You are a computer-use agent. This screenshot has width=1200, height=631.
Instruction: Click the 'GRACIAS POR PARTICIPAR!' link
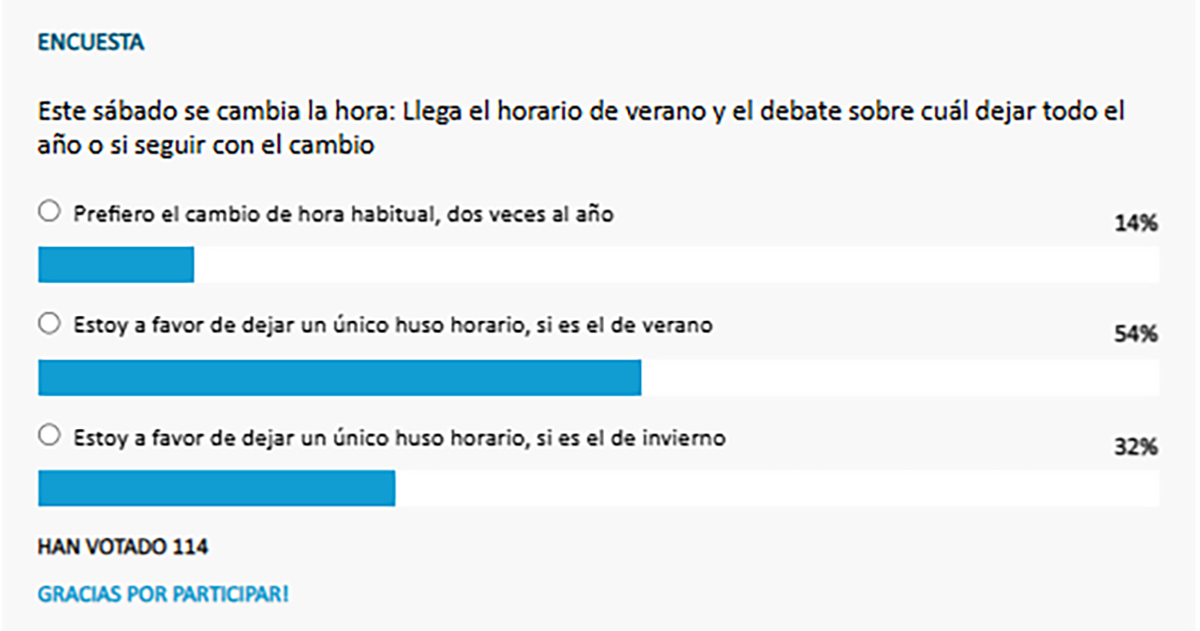pyautogui.click(x=163, y=594)
